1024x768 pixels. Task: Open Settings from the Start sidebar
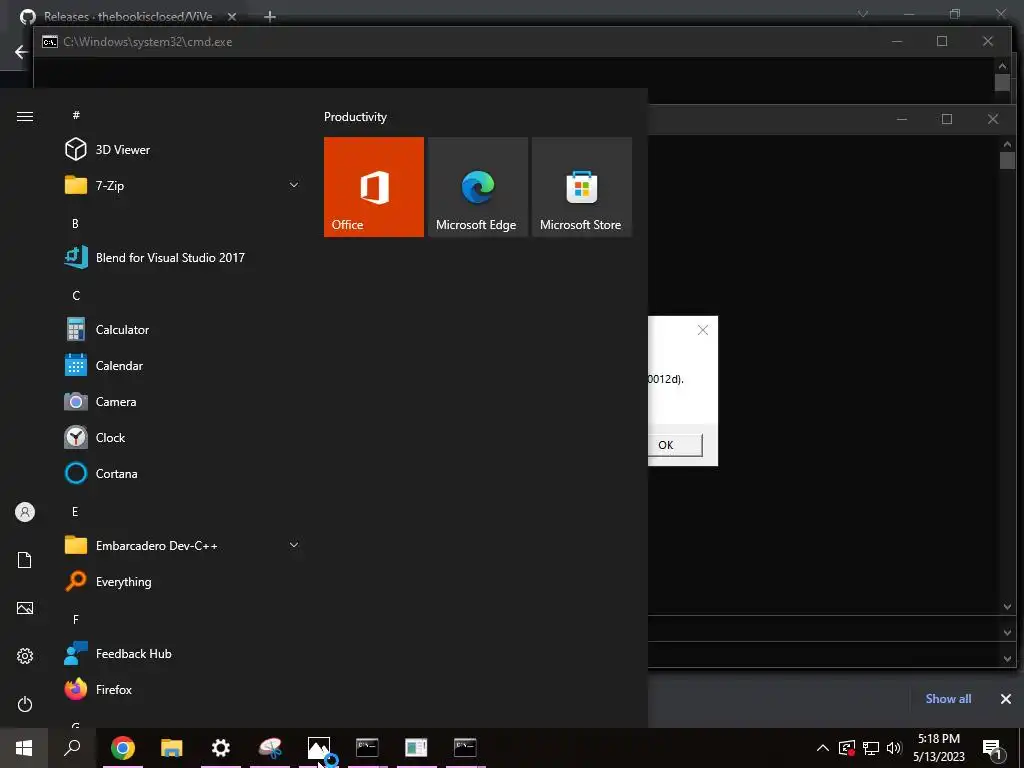pos(25,656)
